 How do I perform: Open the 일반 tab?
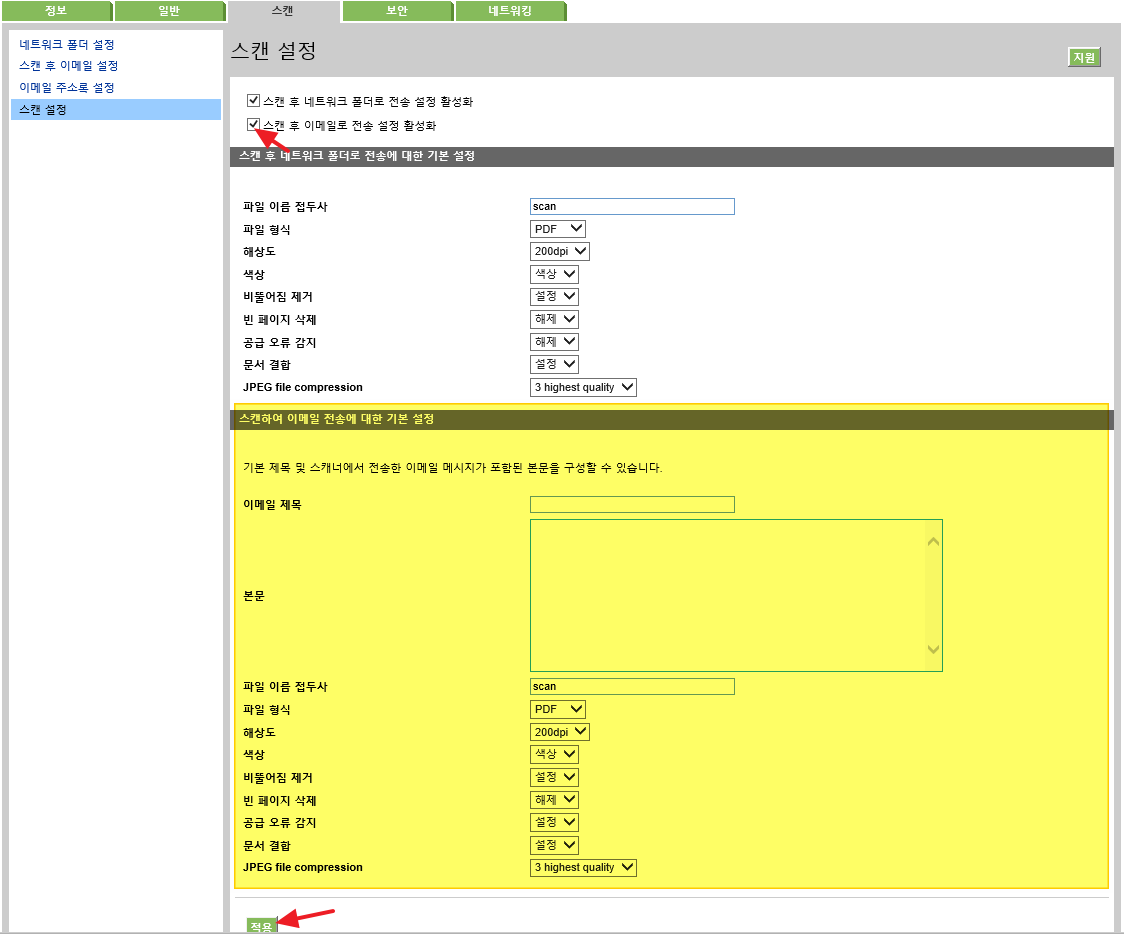coord(170,12)
